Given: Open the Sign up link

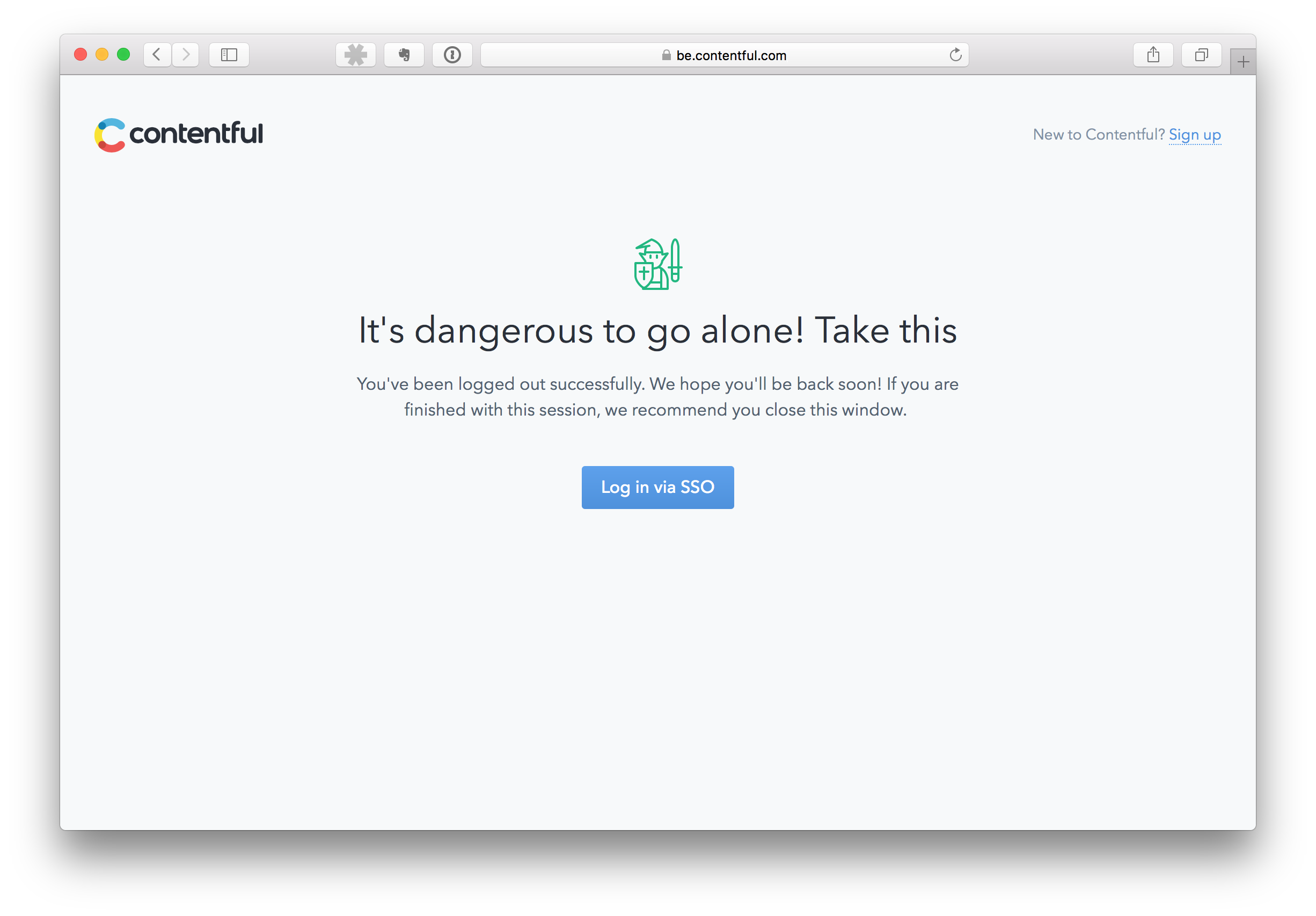Looking at the screenshot, I should [1195, 134].
